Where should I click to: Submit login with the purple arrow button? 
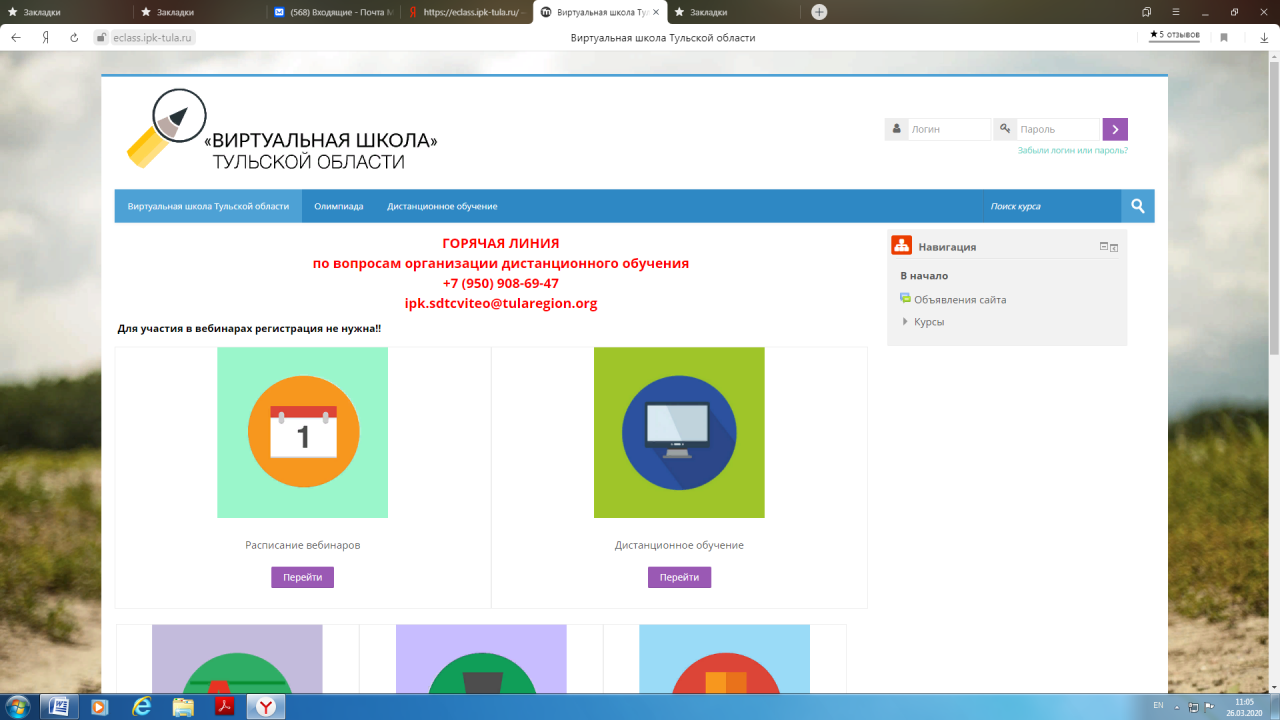(1115, 129)
